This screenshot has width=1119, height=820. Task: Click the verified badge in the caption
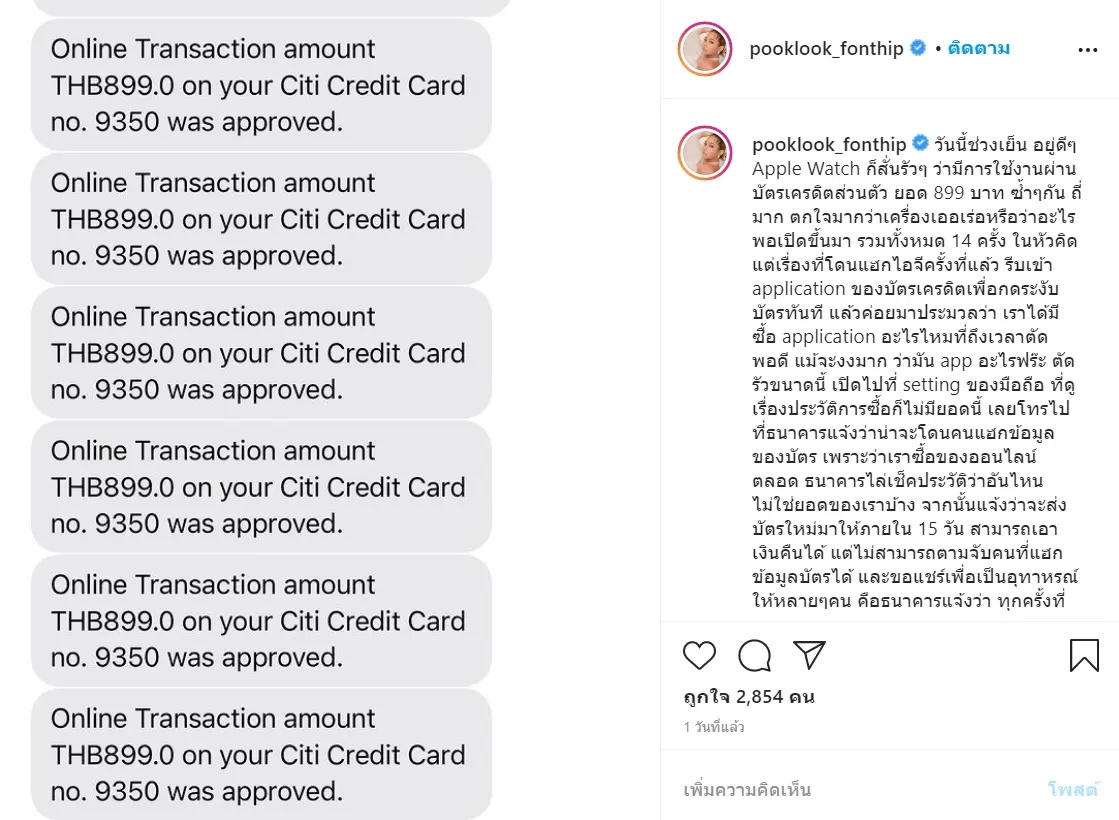[919, 144]
